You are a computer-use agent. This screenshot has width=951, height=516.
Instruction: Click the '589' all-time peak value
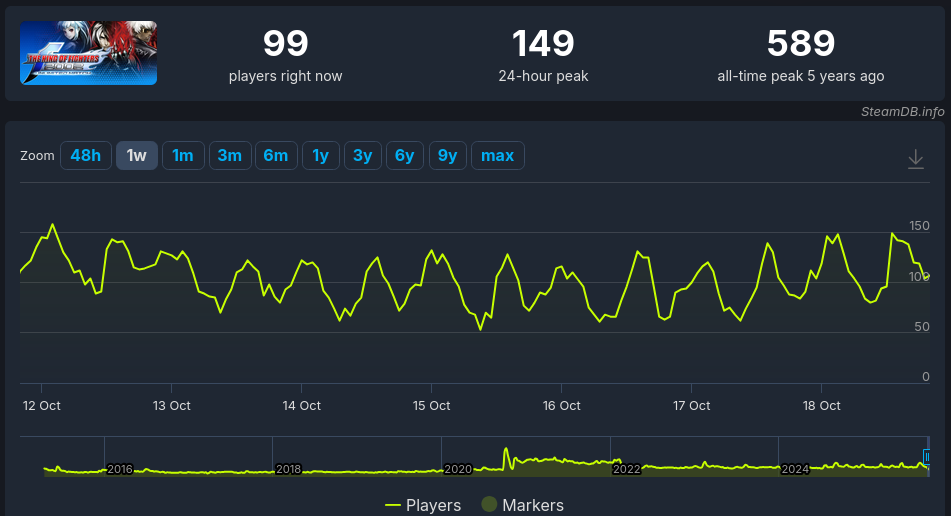pyautogui.click(x=801, y=44)
